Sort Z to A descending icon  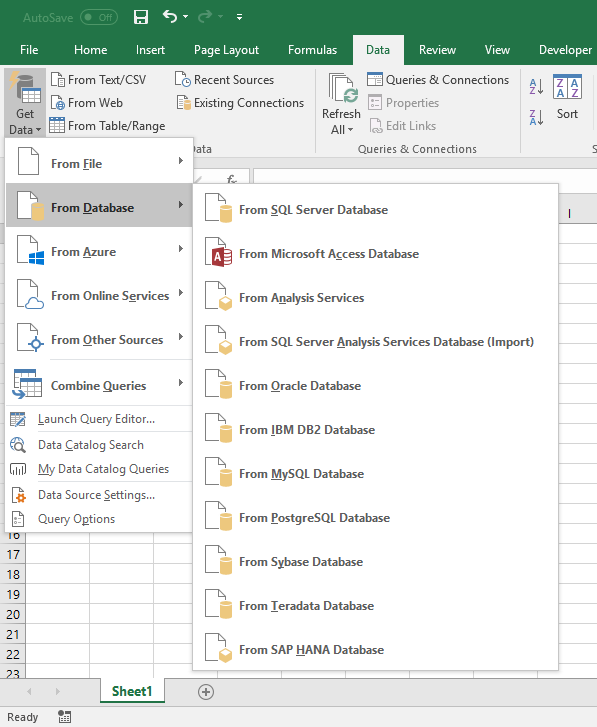(536, 118)
